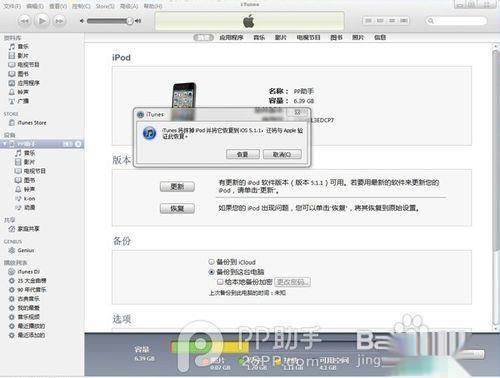Open k-on playlist on device

click(25, 198)
